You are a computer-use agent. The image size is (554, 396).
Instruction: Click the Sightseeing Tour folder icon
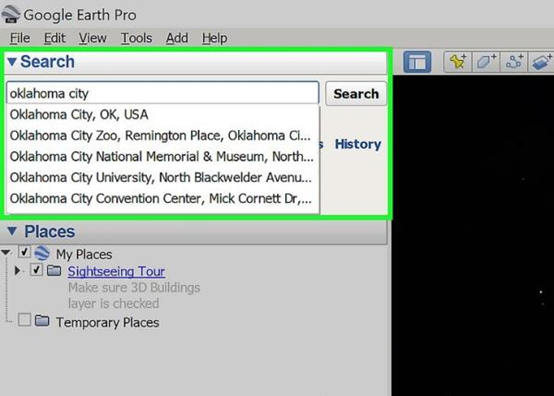(x=54, y=271)
